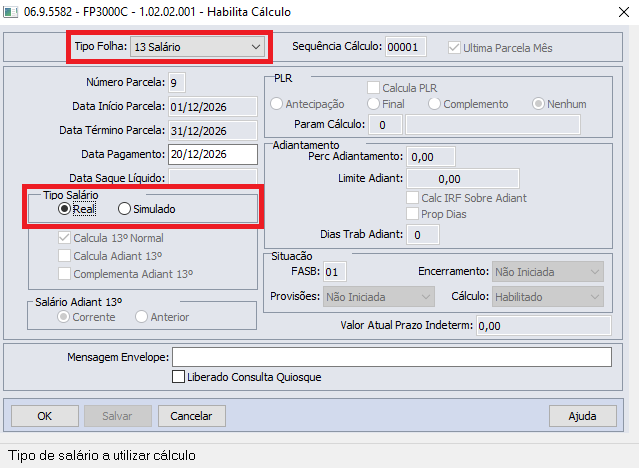
Task: Click the Cancelar button
Action: (x=192, y=416)
